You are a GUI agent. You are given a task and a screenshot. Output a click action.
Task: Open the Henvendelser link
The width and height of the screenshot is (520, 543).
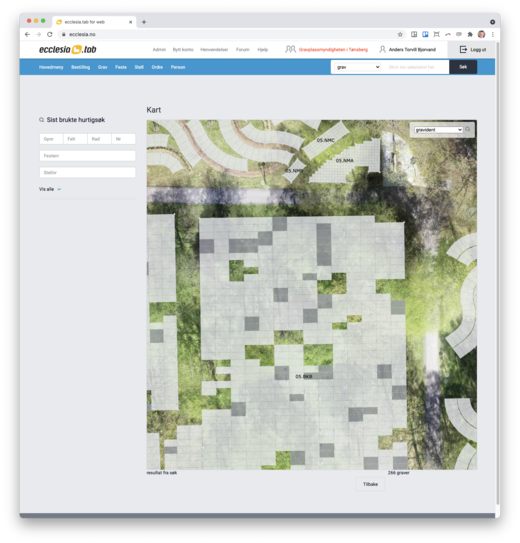tap(214, 50)
